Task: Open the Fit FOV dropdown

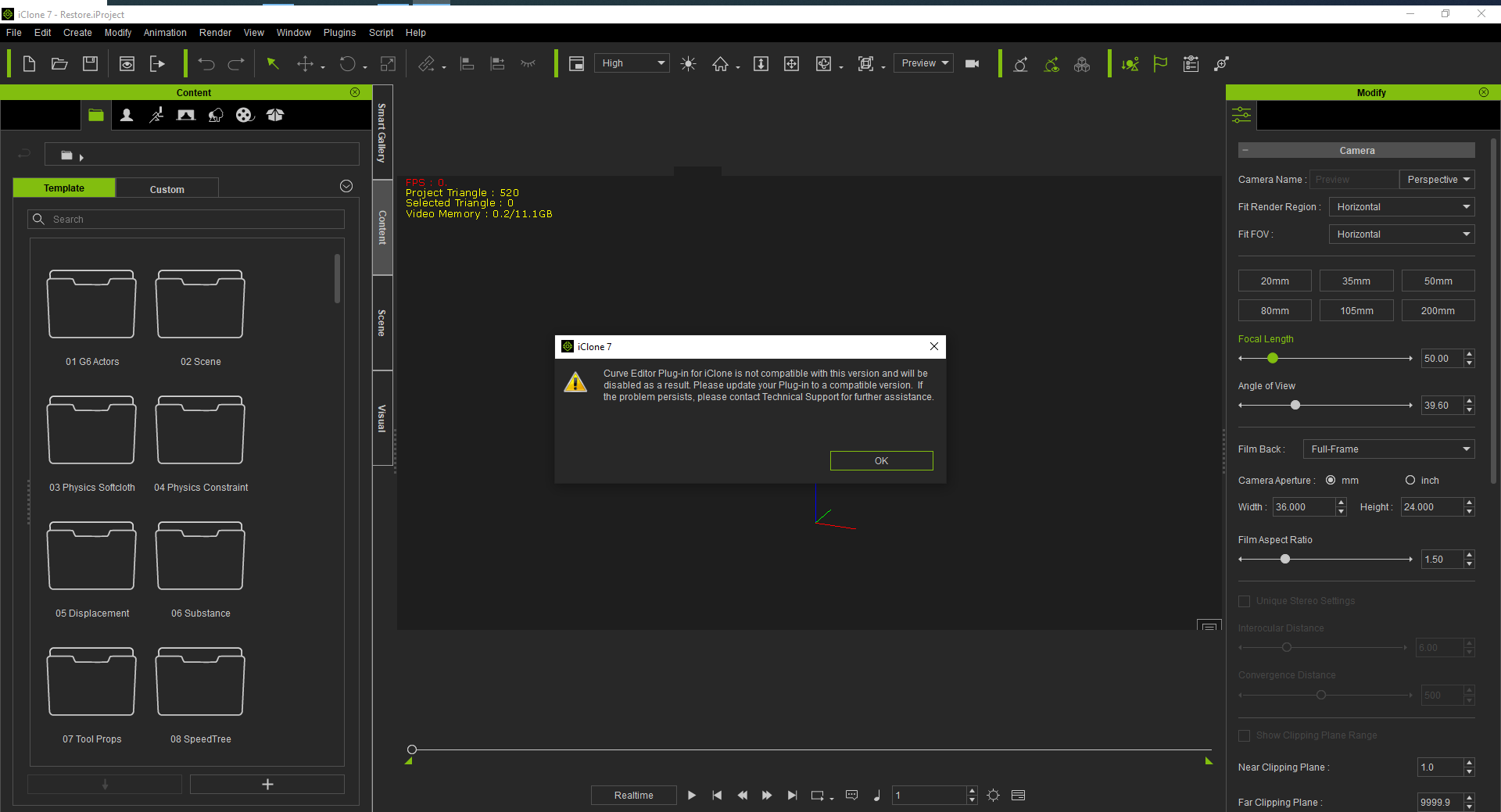Action: tap(1402, 234)
